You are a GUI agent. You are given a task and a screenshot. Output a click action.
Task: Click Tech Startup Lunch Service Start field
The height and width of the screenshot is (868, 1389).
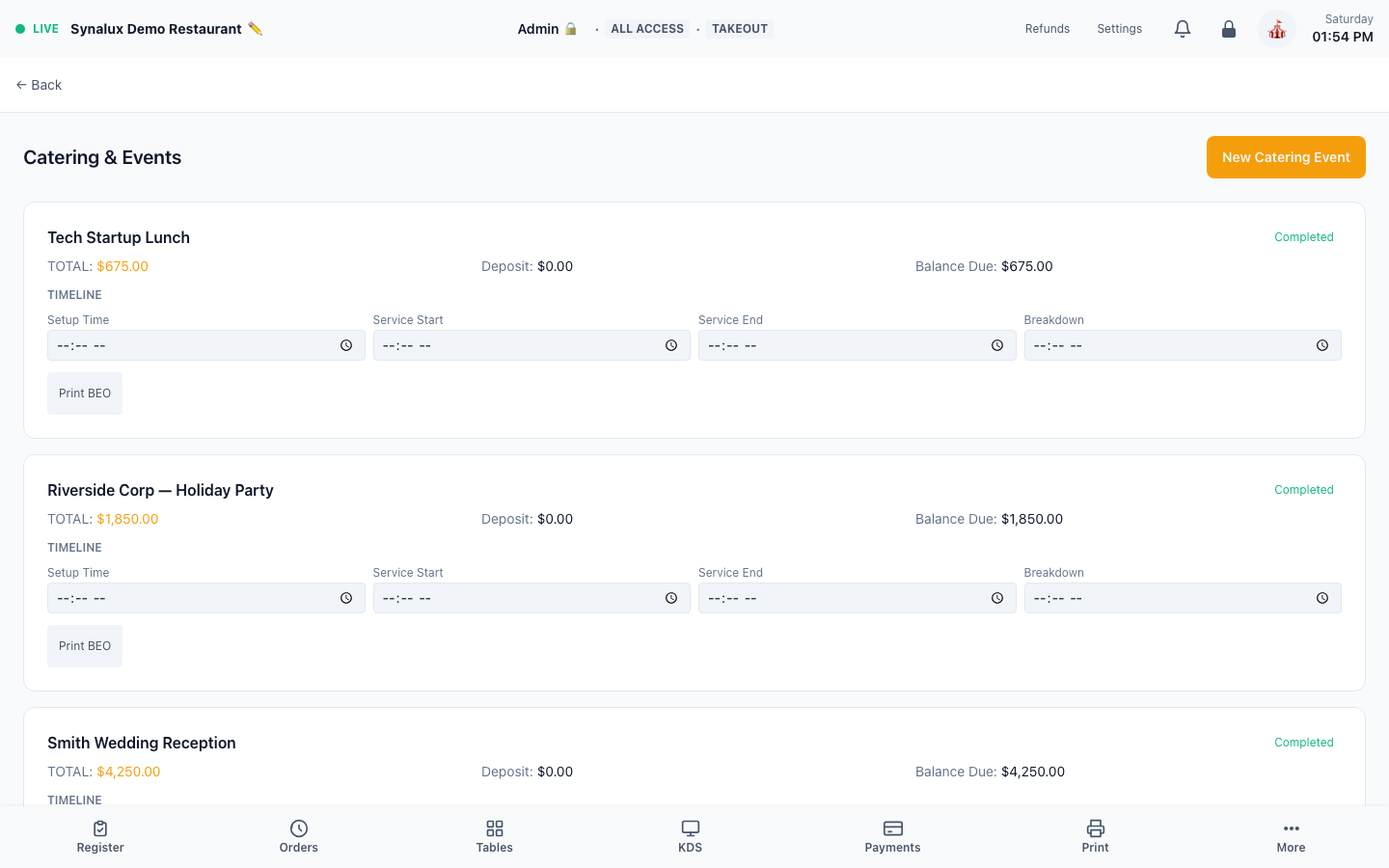coord(531,345)
